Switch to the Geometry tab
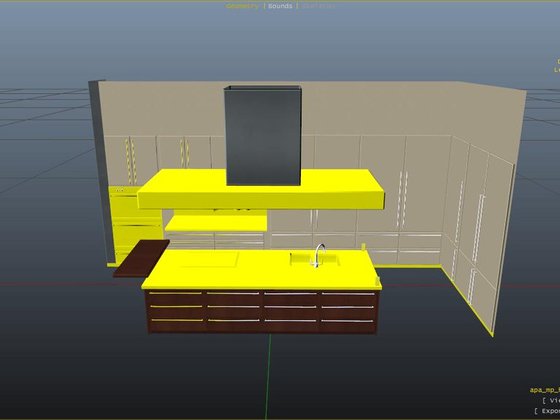The image size is (560, 420). (242, 6)
